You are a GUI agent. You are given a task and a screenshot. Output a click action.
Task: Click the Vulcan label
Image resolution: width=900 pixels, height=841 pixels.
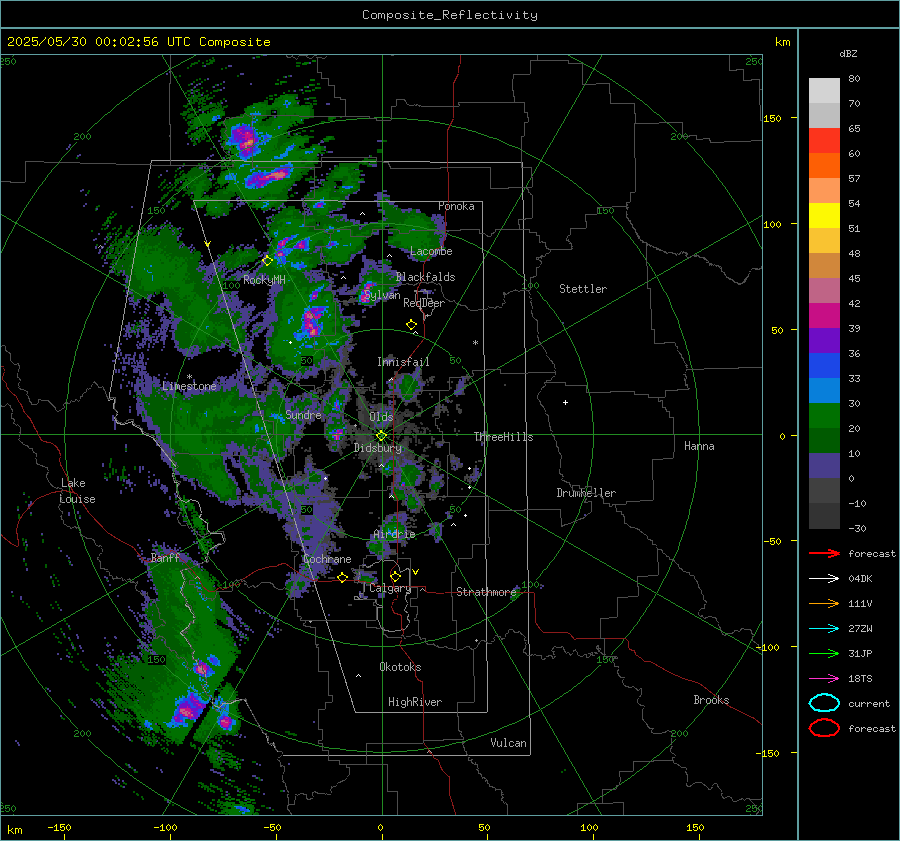[x=508, y=743]
